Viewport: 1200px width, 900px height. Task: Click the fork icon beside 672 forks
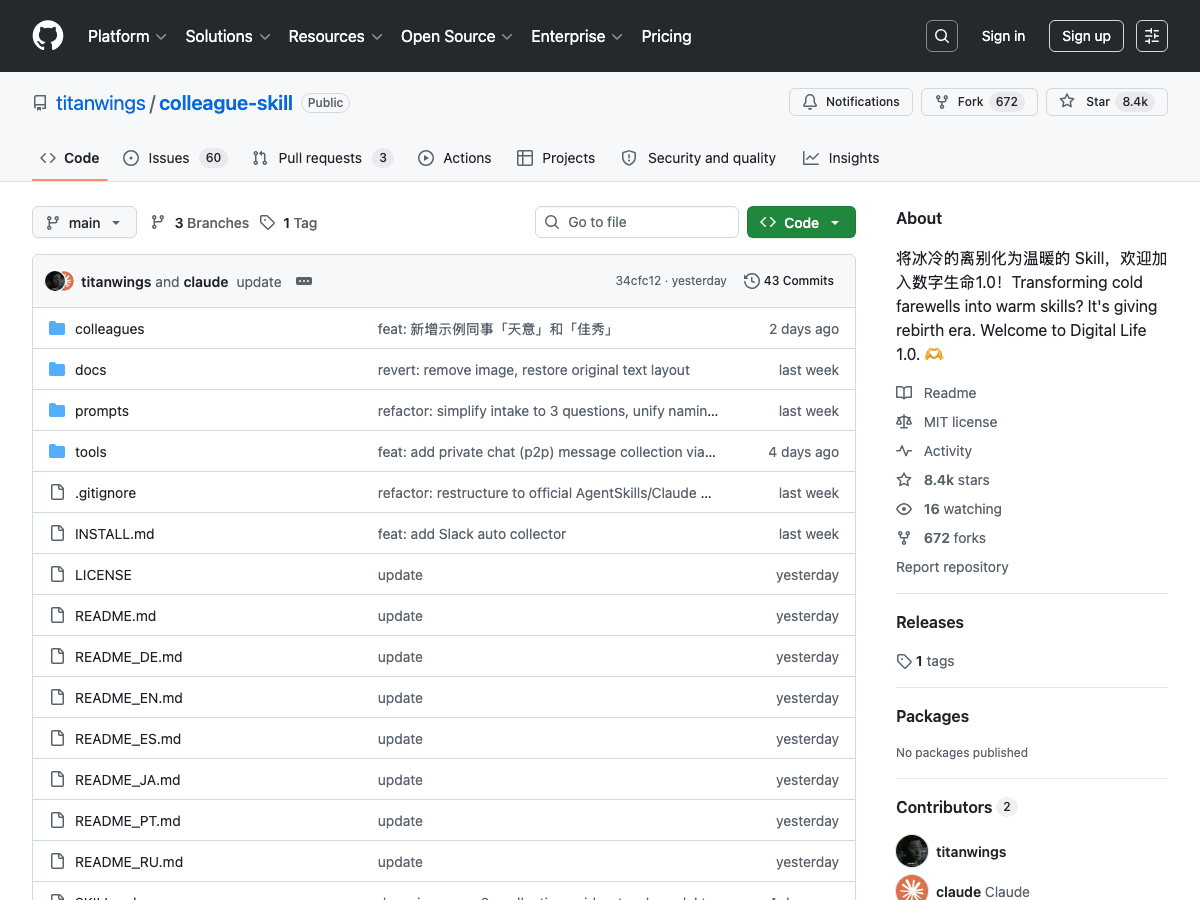tap(904, 538)
